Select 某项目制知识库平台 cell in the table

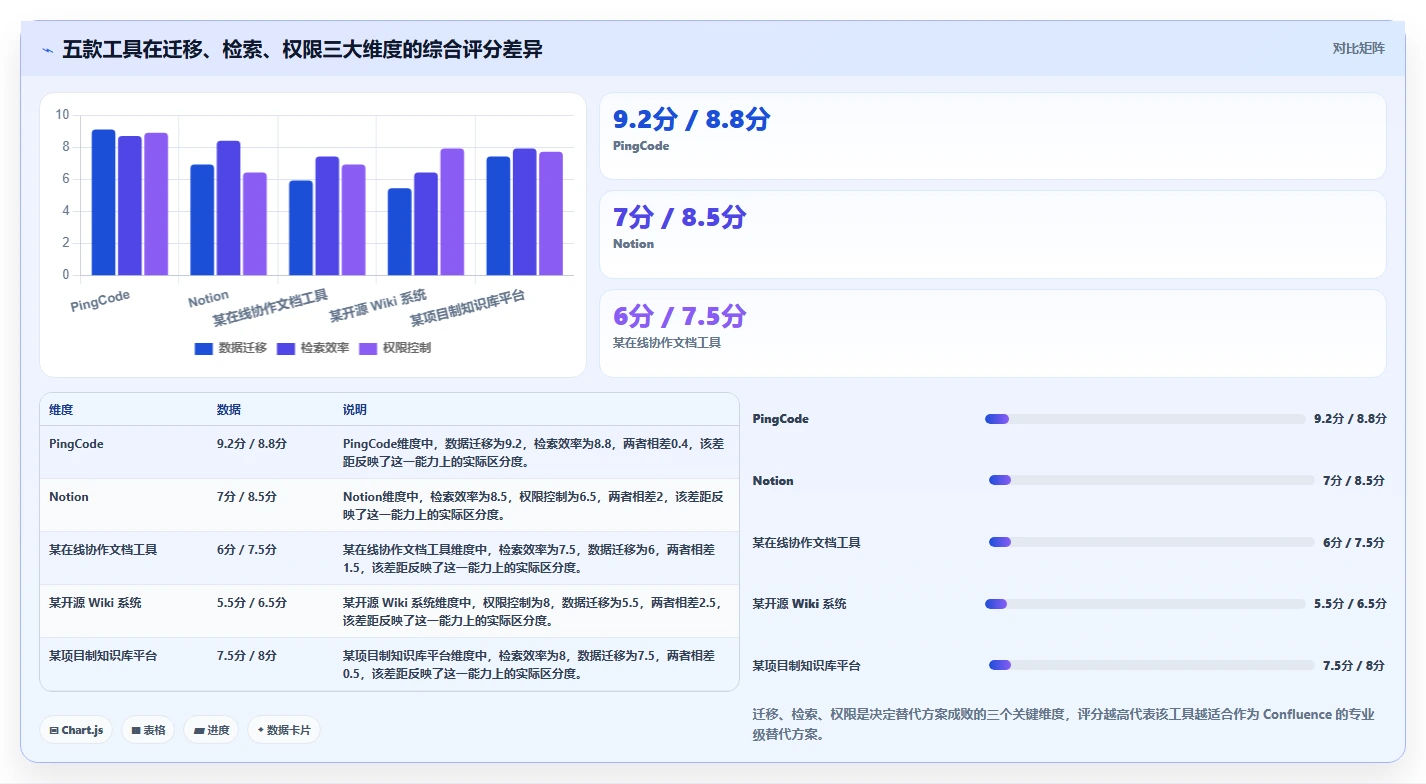[103, 656]
